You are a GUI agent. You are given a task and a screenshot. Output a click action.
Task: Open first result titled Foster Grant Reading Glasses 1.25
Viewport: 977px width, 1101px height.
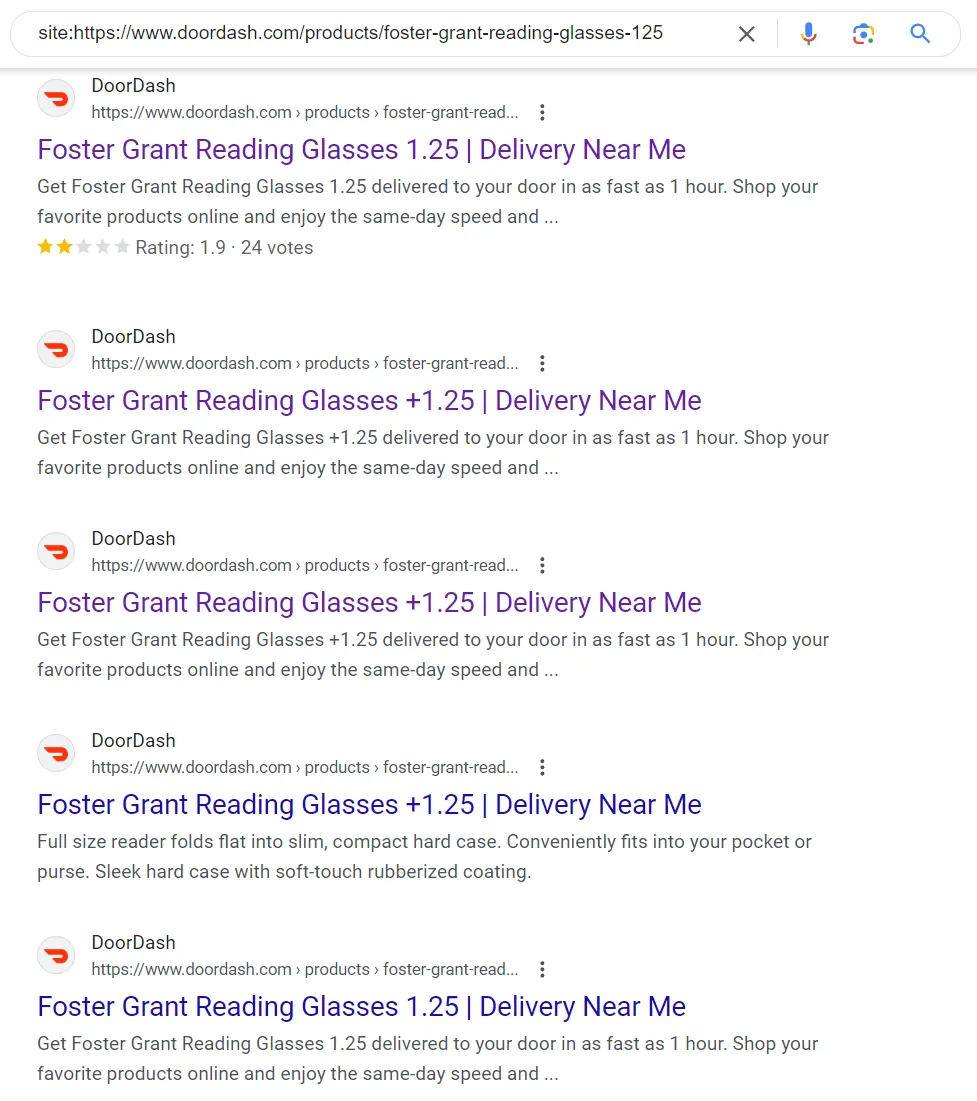[x=362, y=150]
